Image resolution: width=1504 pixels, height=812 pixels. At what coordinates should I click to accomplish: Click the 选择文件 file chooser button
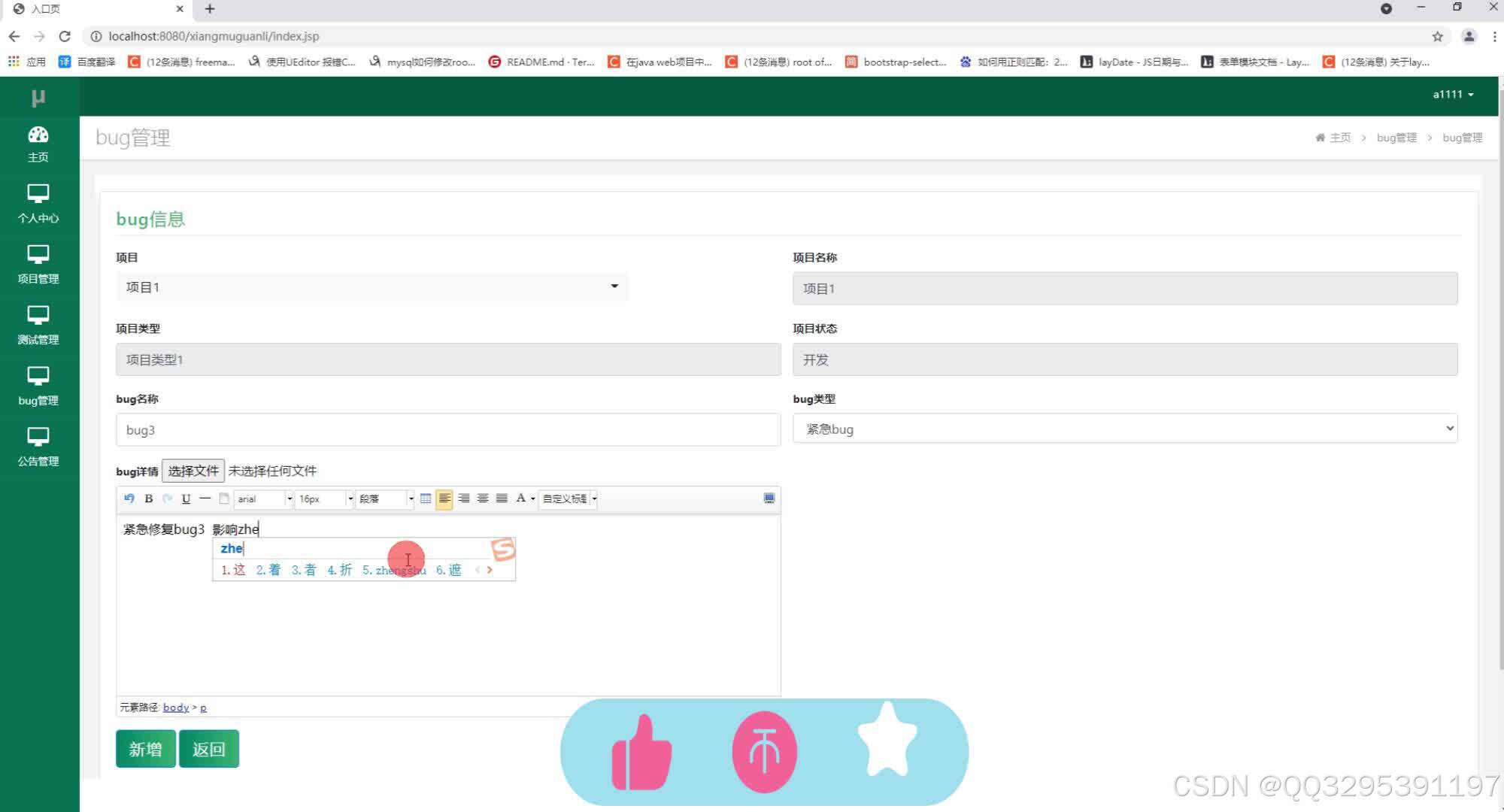point(193,471)
